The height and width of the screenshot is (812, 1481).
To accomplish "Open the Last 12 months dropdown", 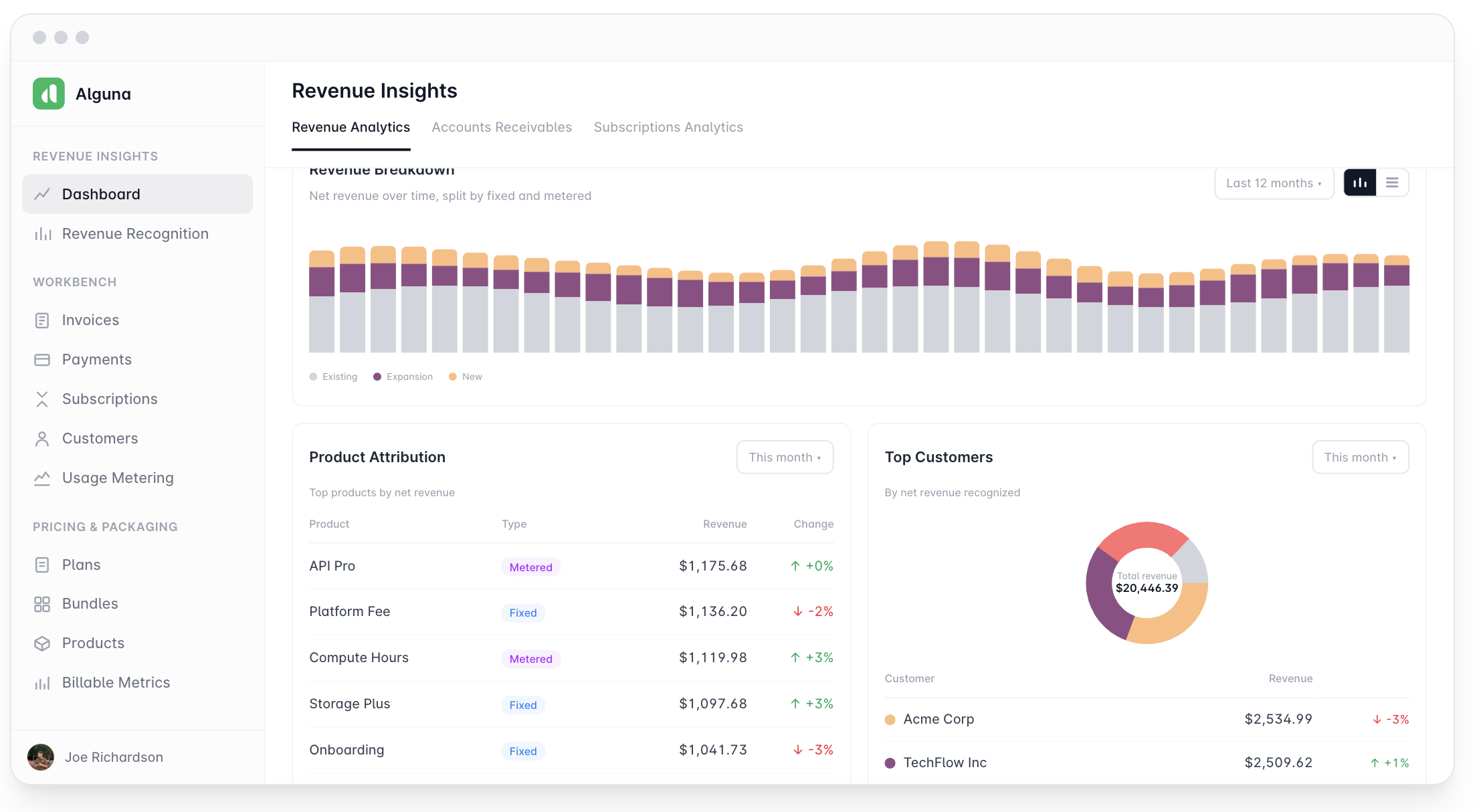I will [x=1274, y=183].
